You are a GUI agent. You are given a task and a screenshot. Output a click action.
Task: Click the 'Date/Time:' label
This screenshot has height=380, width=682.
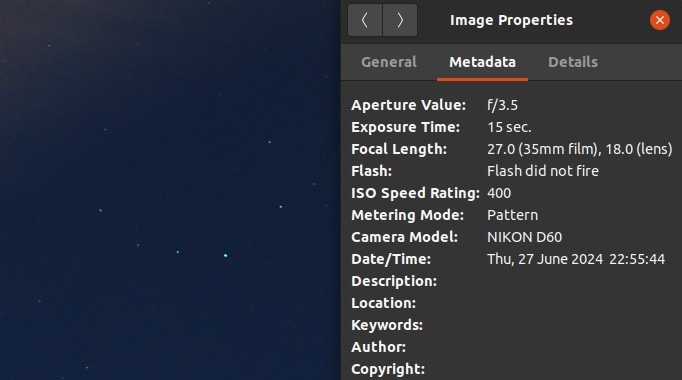pyautogui.click(x=391, y=259)
